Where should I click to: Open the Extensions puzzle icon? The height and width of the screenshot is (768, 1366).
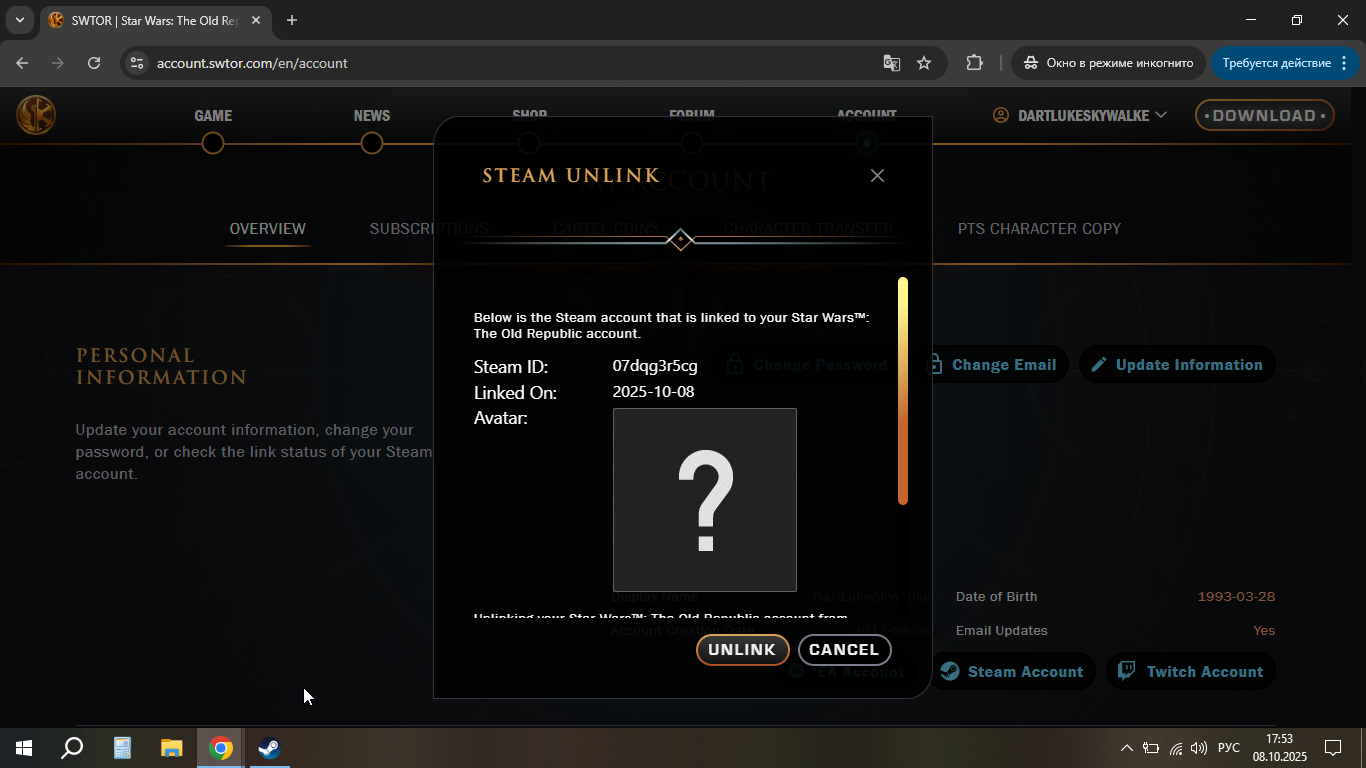(974, 63)
